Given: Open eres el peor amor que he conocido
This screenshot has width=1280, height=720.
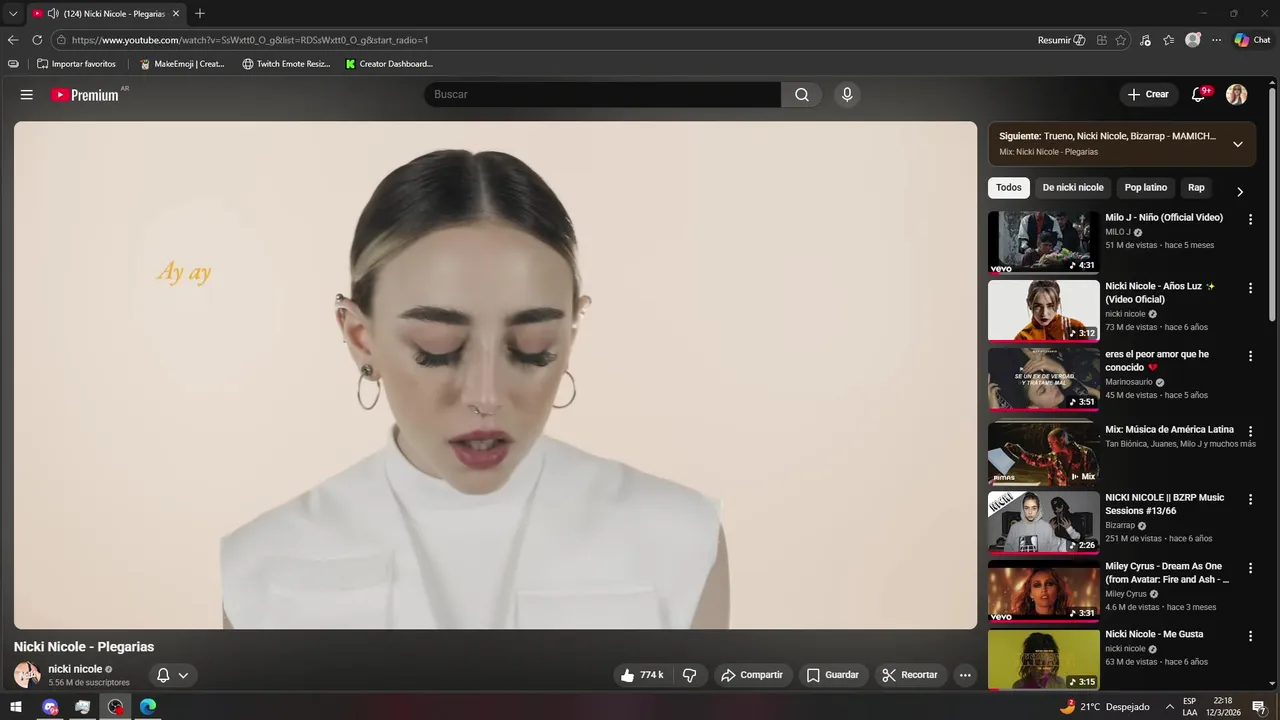Looking at the screenshot, I should coord(1157,360).
